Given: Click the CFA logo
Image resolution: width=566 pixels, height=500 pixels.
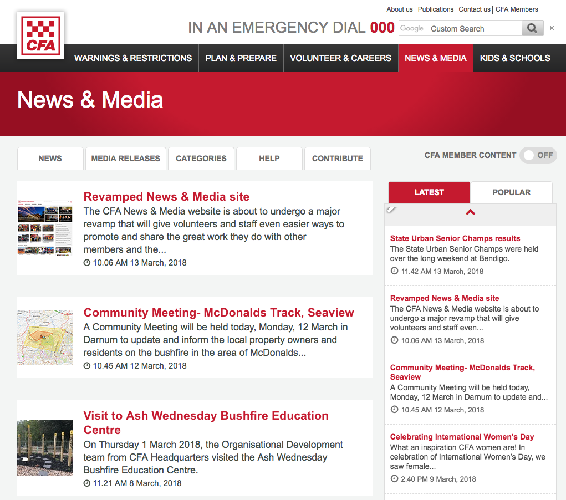Looking at the screenshot, I should coord(40,35).
